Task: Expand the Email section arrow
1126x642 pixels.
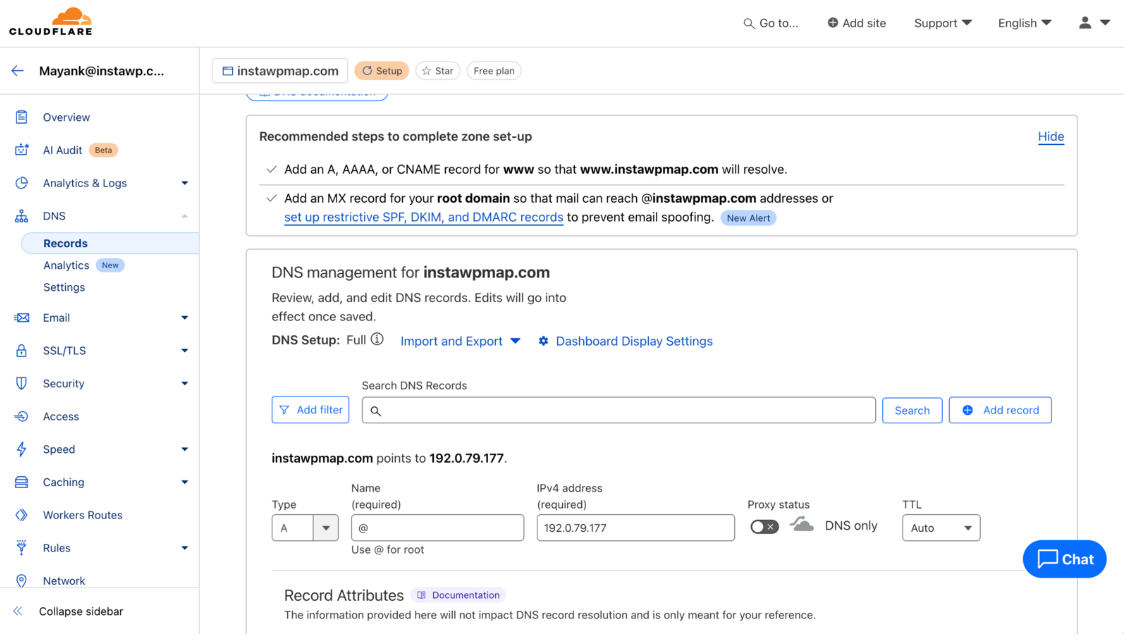Action: [x=185, y=317]
